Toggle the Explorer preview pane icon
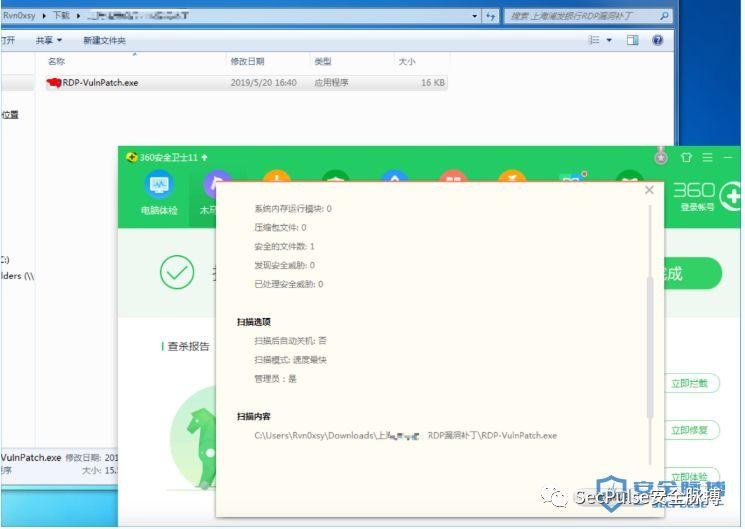The width and height of the screenshot is (745, 529). click(x=632, y=40)
